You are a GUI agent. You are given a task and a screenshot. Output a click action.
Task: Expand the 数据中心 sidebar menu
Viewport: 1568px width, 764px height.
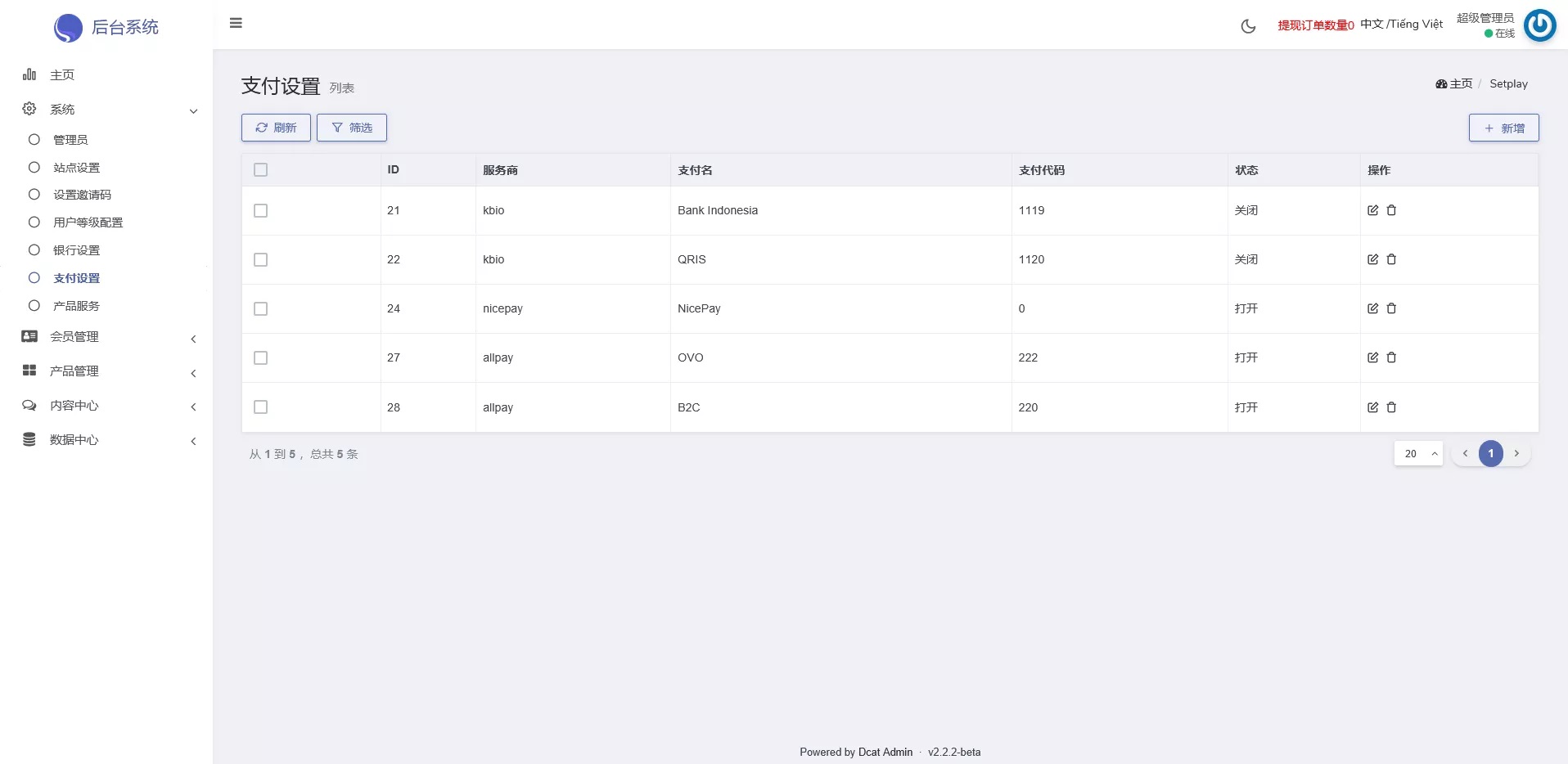pyautogui.click(x=74, y=440)
